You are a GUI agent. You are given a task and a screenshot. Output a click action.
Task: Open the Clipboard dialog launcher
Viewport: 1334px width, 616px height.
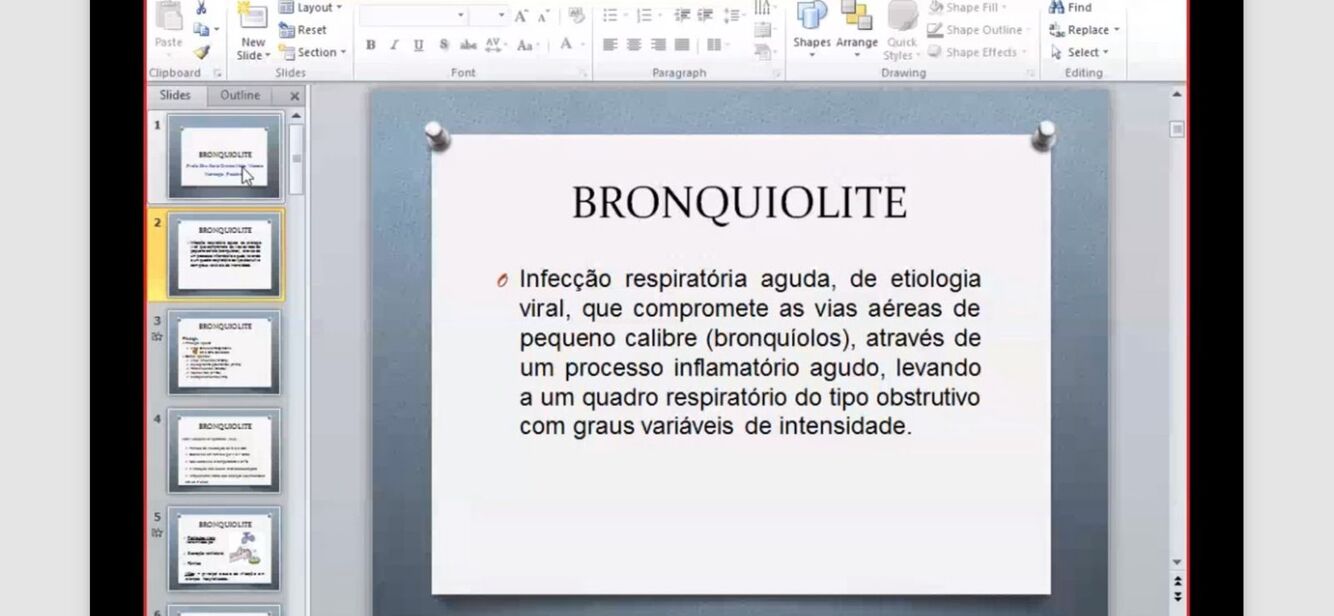[218, 73]
